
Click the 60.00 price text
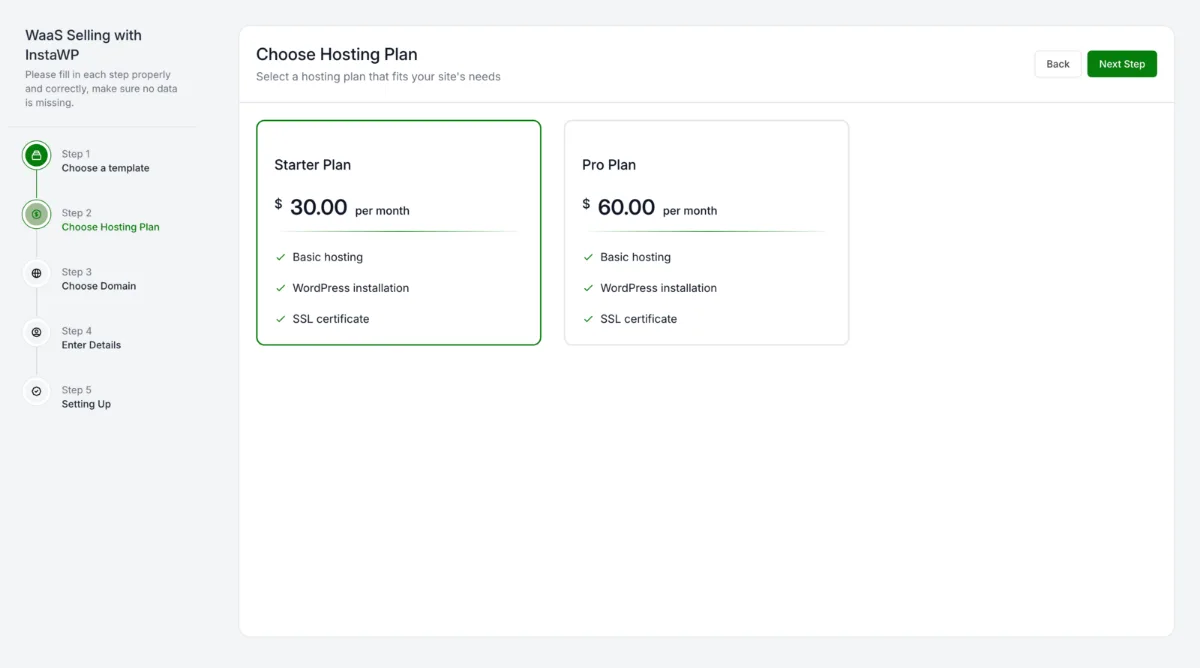point(626,207)
